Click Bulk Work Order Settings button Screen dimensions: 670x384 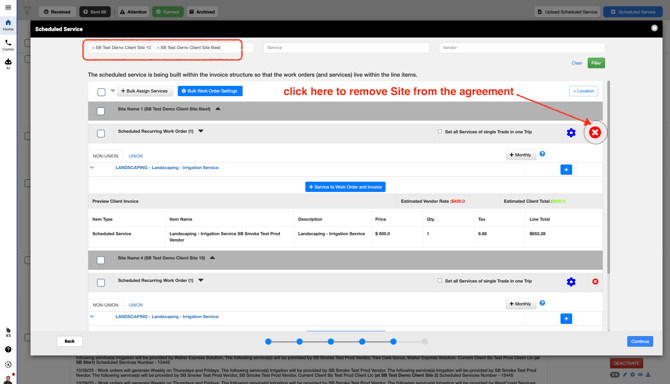coord(210,91)
